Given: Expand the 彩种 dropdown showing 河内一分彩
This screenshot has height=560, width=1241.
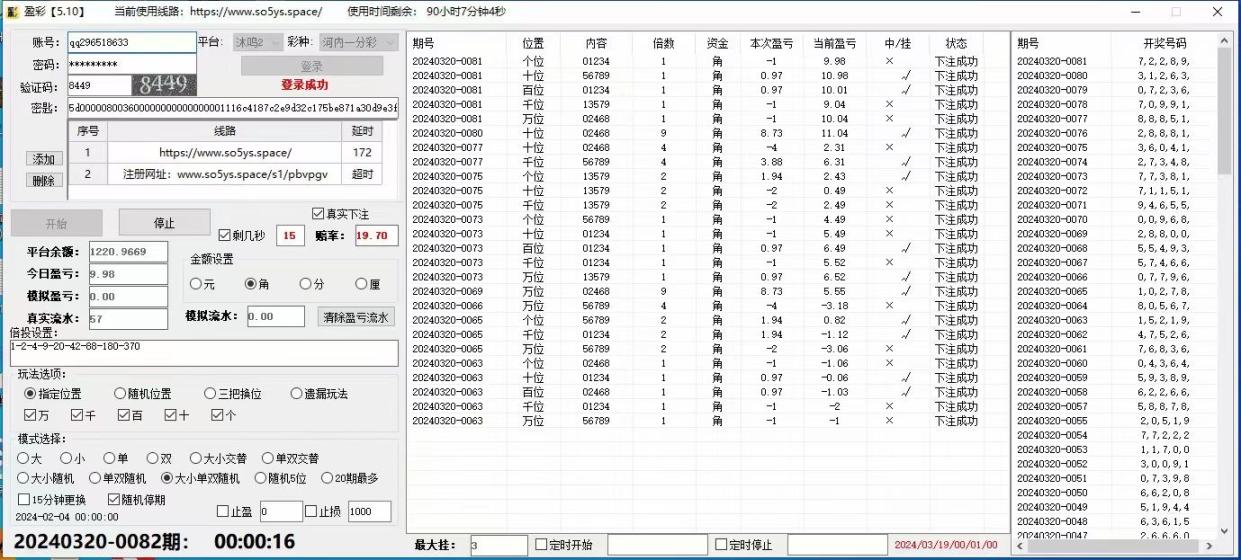Looking at the screenshot, I should tap(349, 42).
